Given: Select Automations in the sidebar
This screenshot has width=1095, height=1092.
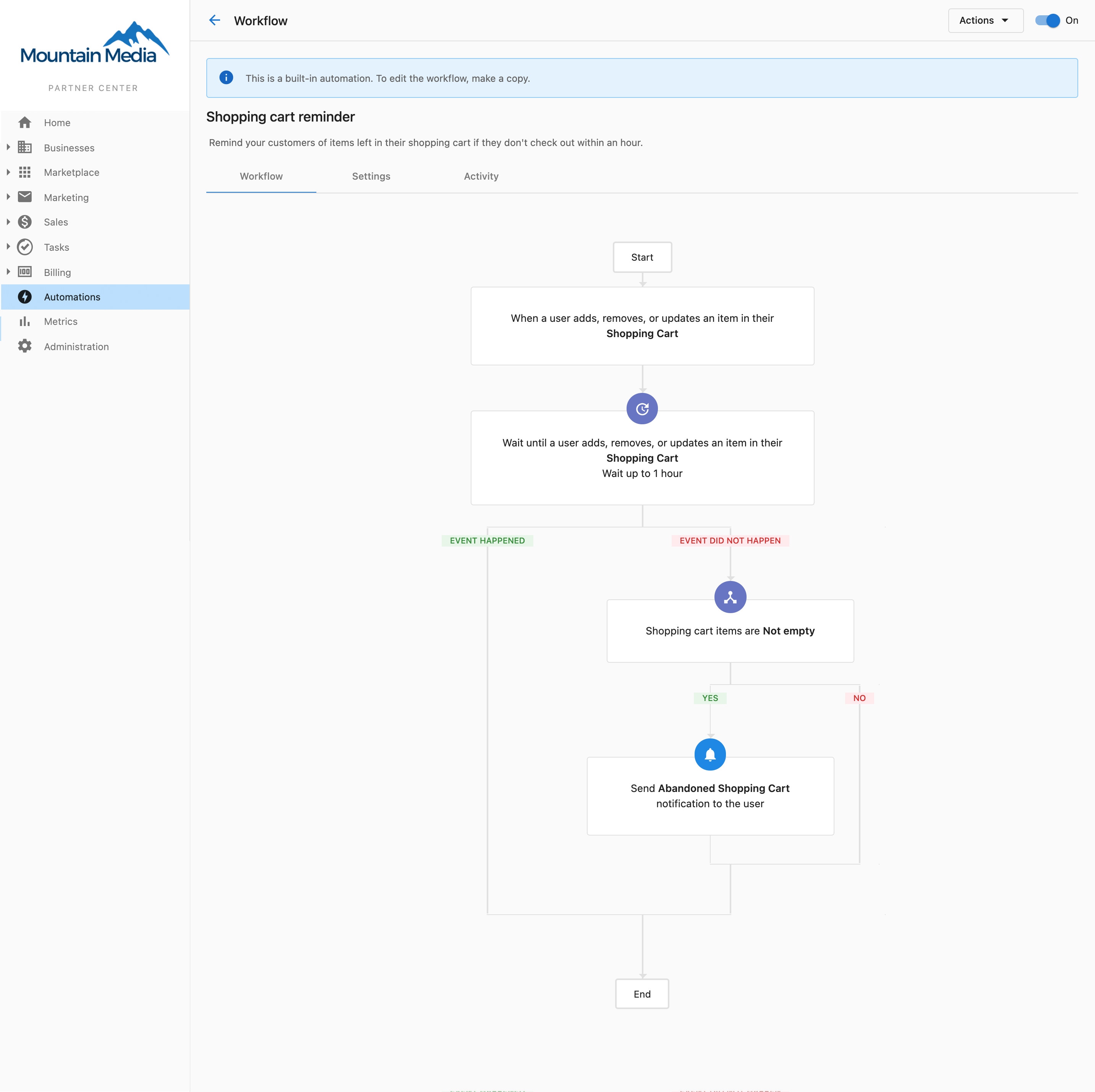Looking at the screenshot, I should 95,297.
